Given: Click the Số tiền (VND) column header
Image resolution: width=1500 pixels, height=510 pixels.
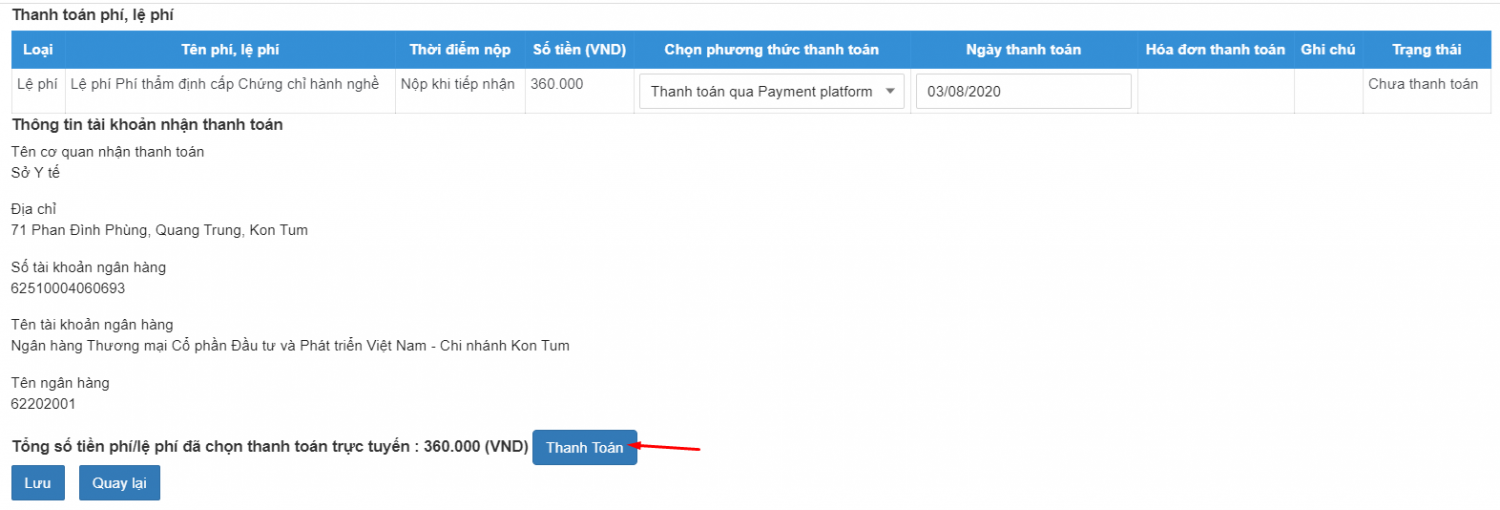Looking at the screenshot, I should pos(579,50).
